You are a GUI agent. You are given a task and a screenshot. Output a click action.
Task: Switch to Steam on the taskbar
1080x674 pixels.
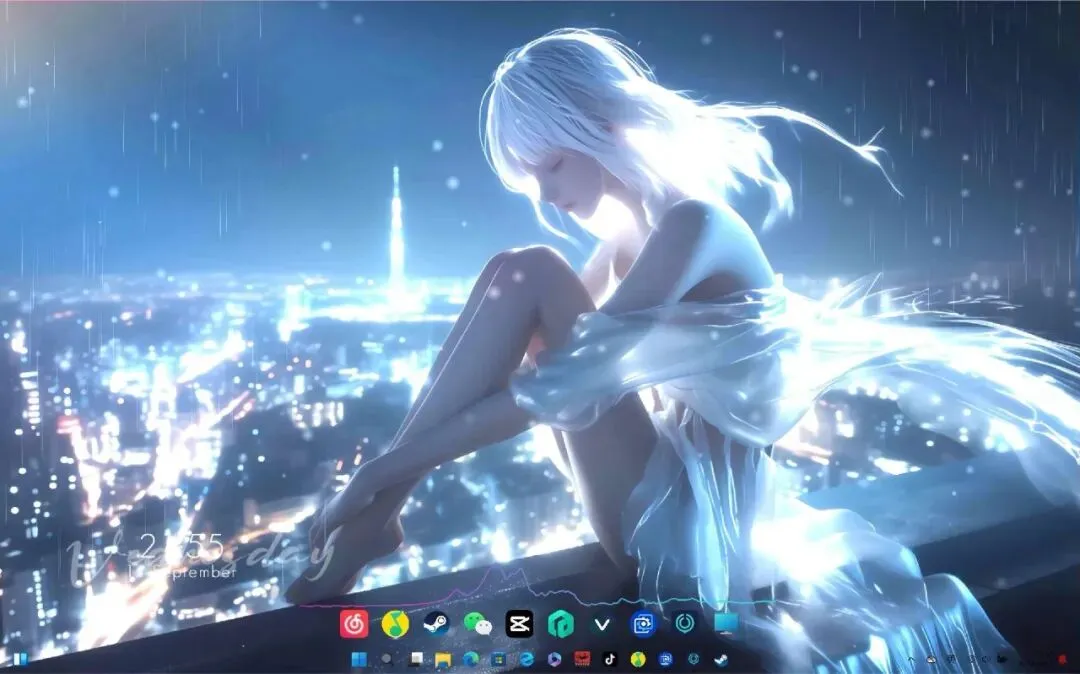pyautogui.click(x=721, y=660)
